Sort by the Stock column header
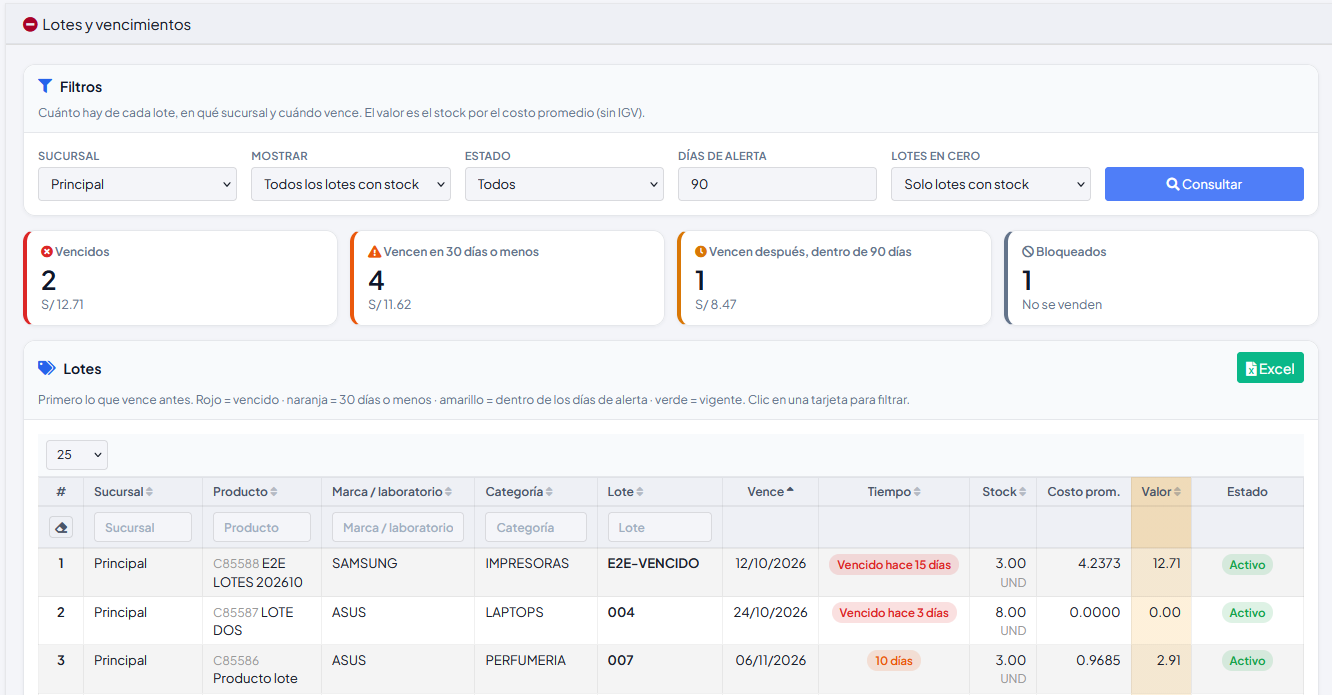This screenshot has width=1332, height=695. 1003,492
